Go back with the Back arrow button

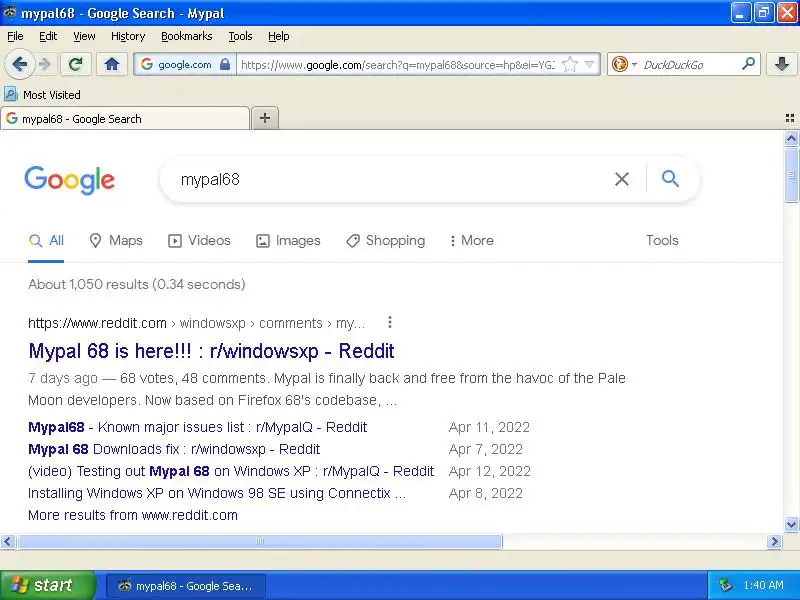coord(19,64)
